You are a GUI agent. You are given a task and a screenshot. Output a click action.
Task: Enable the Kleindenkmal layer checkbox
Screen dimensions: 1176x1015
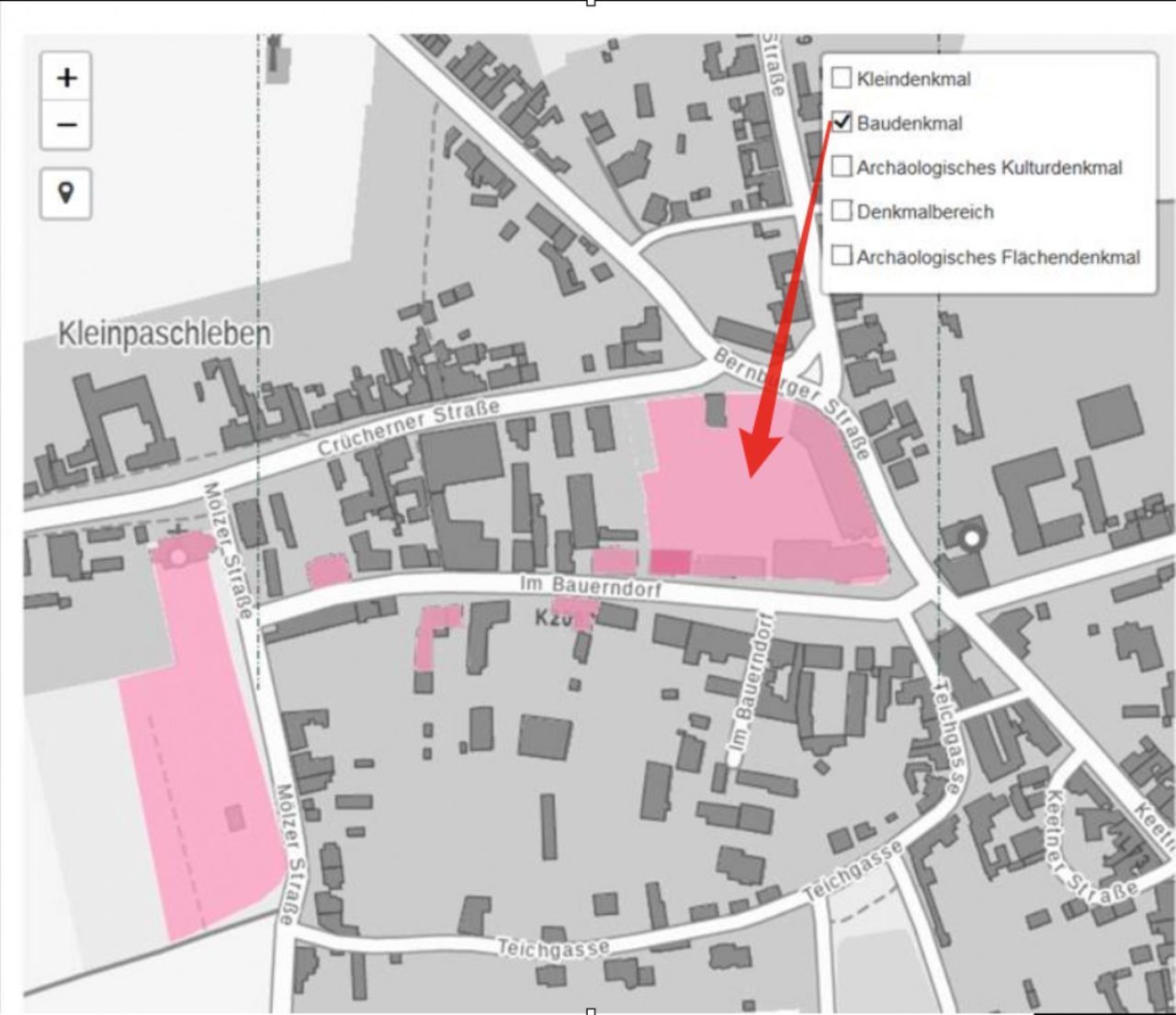841,78
